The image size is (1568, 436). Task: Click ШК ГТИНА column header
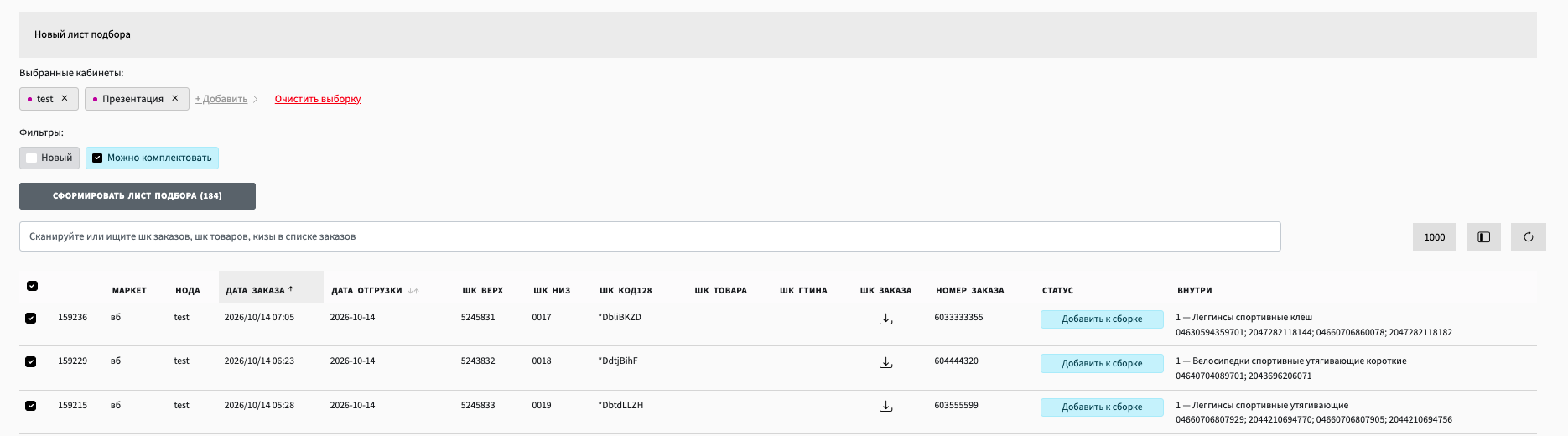803,291
